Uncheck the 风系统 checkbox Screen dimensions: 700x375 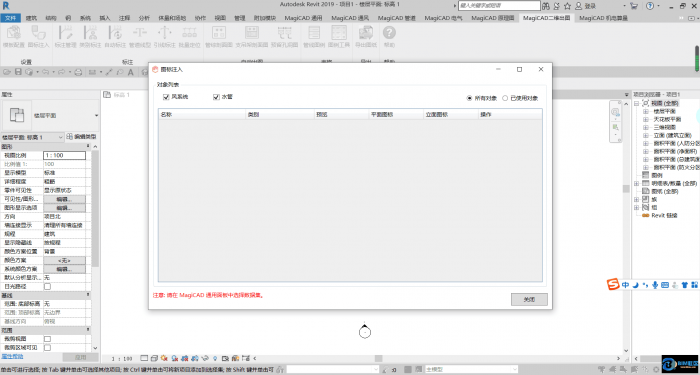pos(166,97)
